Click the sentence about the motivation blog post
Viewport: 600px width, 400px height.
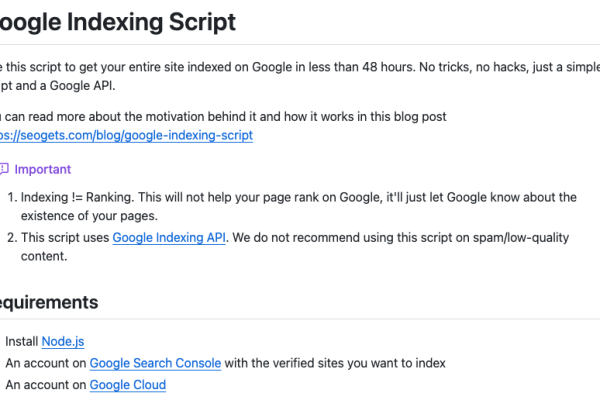click(x=223, y=117)
